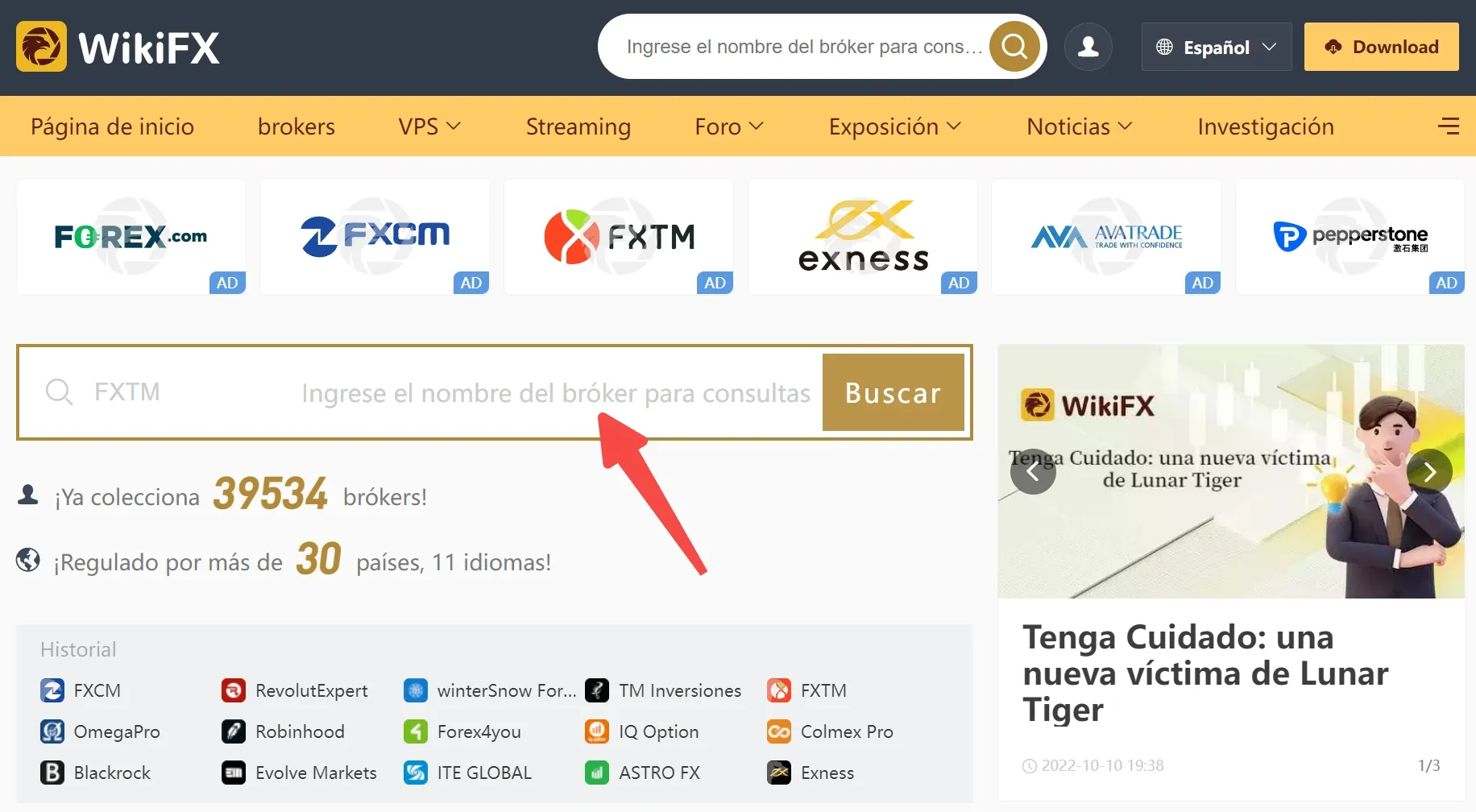Click the Download button
1476x812 pixels.
(1382, 47)
